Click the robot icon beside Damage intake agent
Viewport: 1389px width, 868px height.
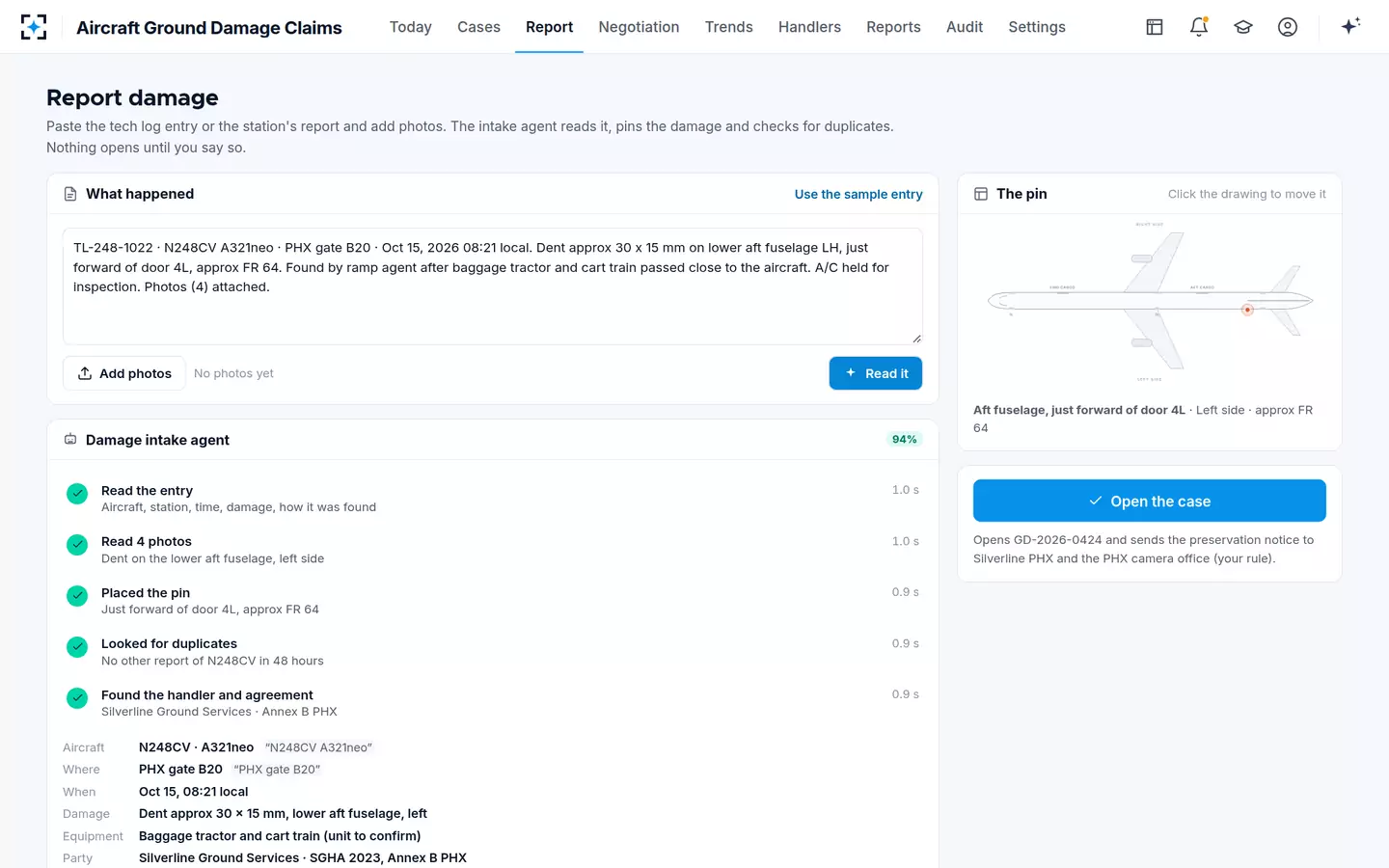(70, 440)
